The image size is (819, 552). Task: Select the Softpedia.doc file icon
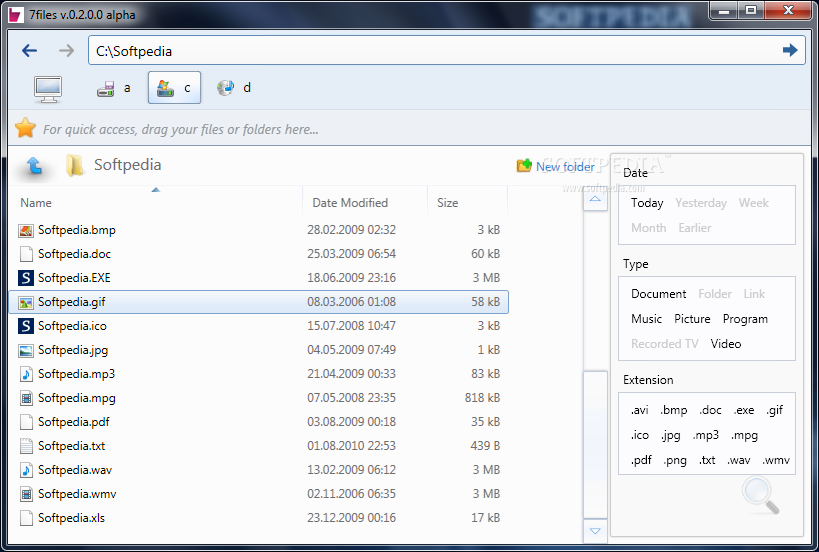(26, 254)
